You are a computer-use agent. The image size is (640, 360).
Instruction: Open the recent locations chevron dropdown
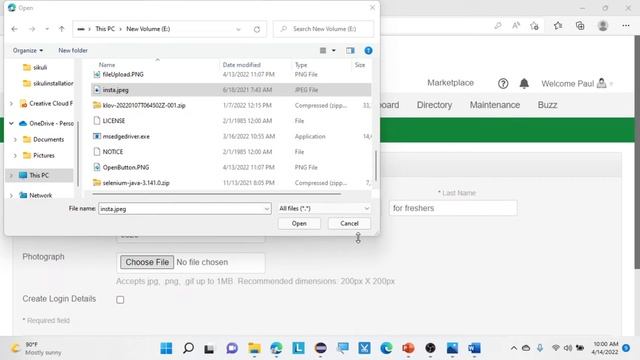(x=47, y=29)
